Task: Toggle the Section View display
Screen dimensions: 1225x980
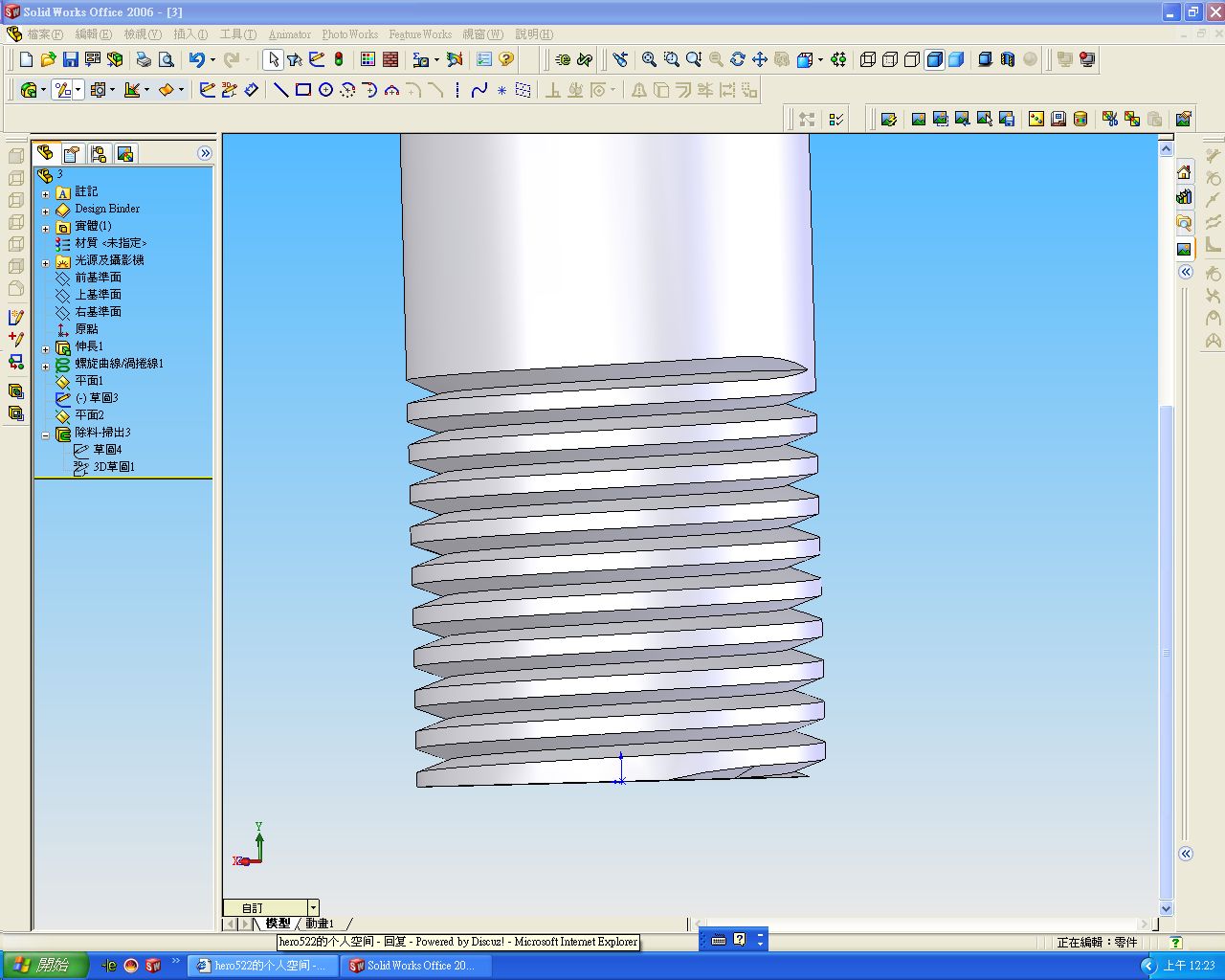Action: (x=1007, y=59)
